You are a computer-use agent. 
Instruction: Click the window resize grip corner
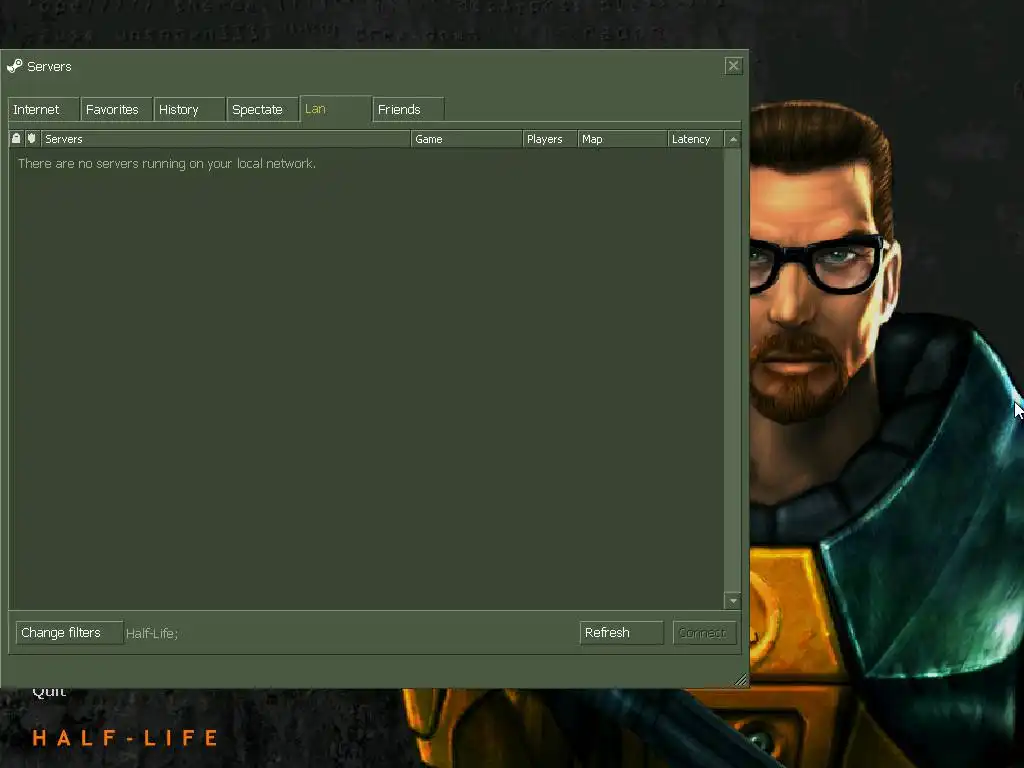pos(741,680)
